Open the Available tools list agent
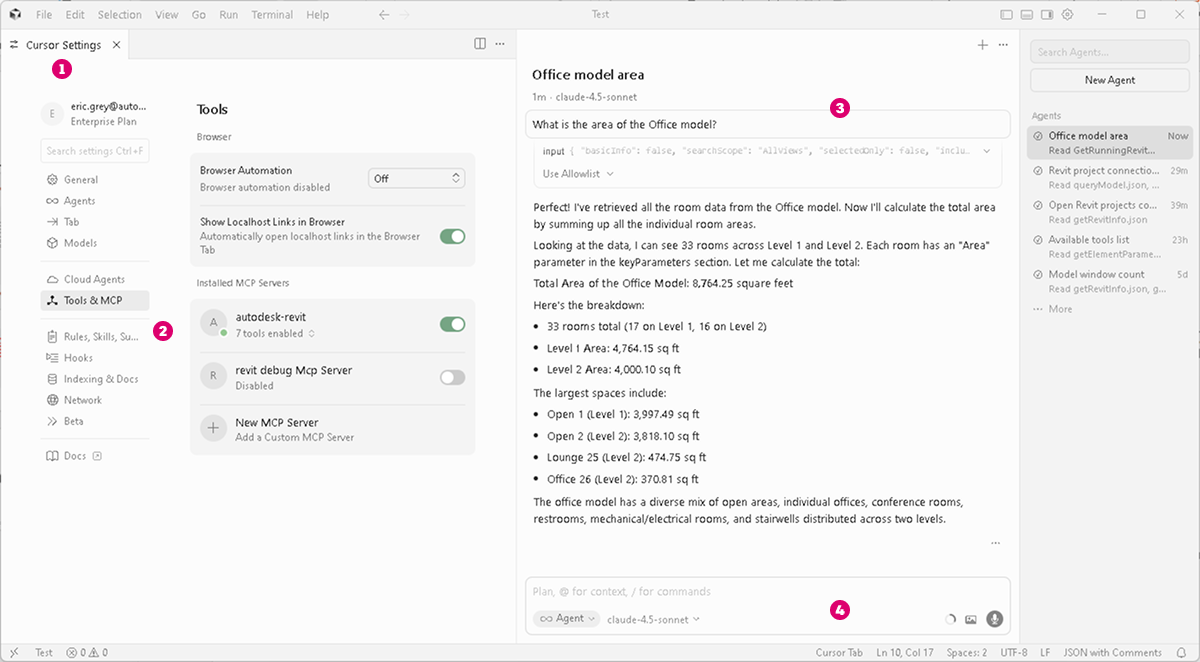Image resolution: width=1200 pixels, height=662 pixels. tap(1110, 247)
